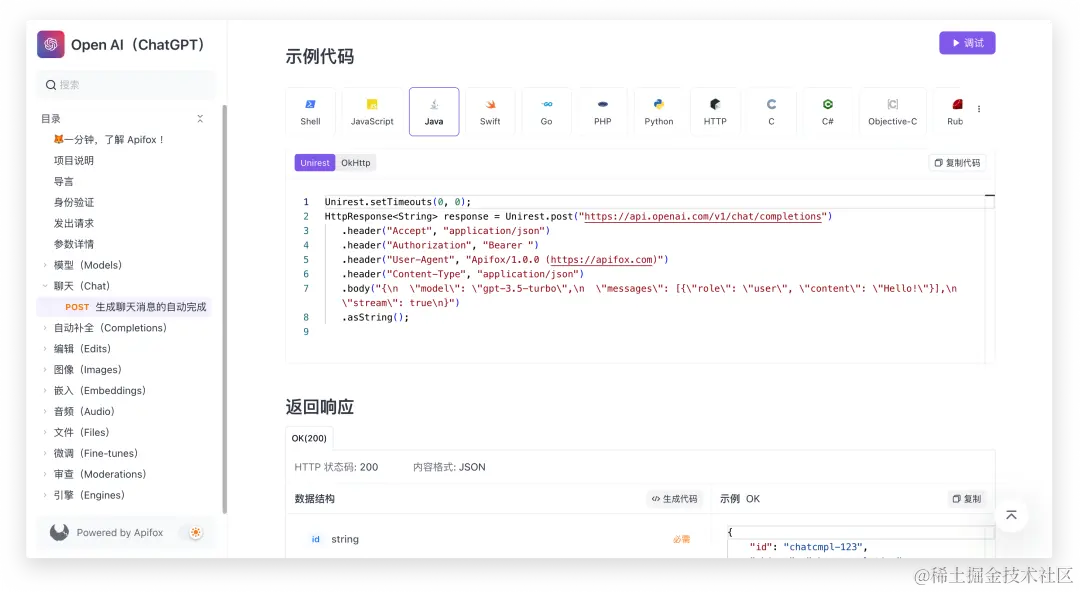Click the id field in data structure
The width and height of the screenshot is (1080, 592).
[x=315, y=540]
